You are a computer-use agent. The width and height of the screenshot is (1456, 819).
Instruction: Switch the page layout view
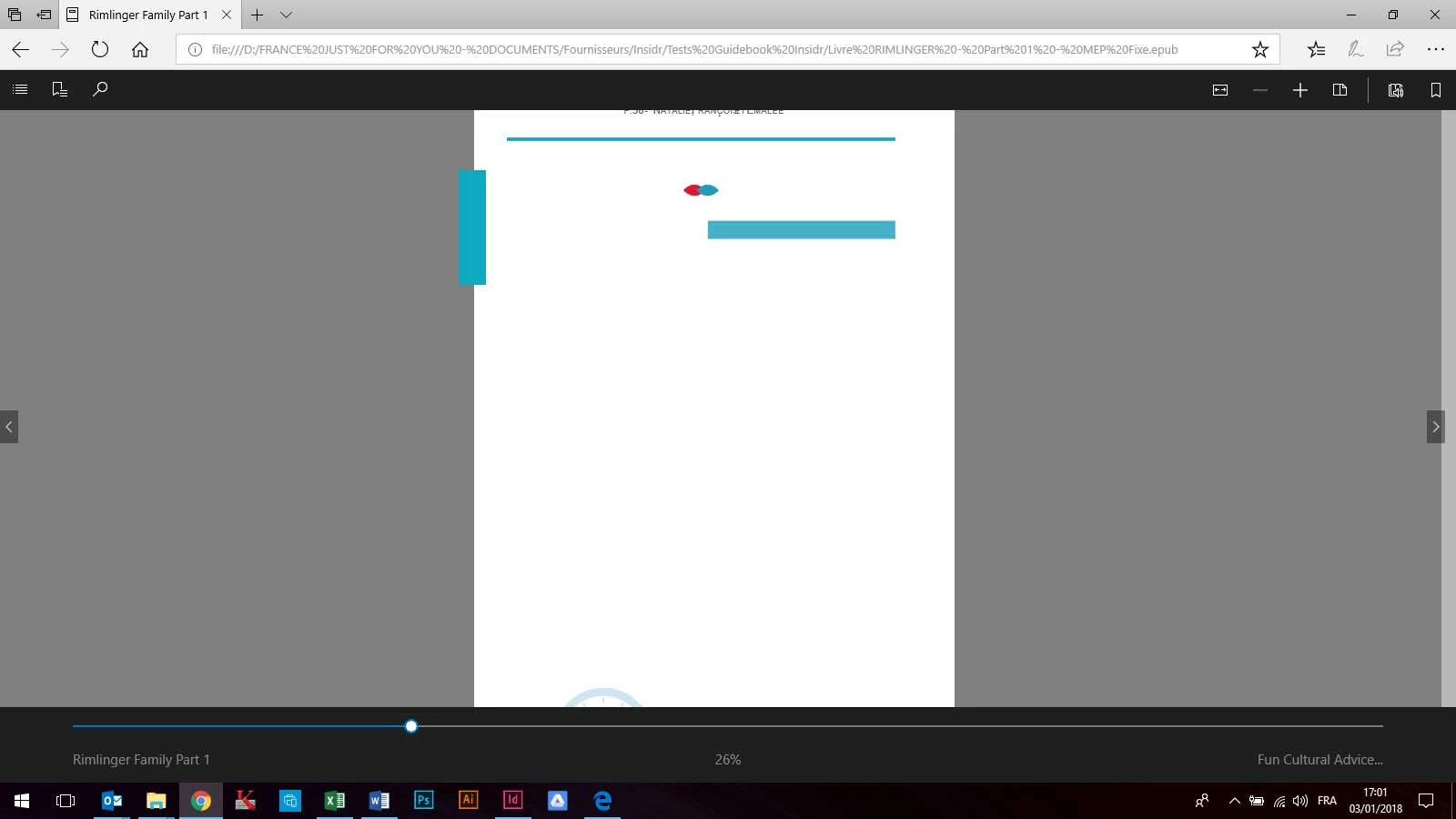(x=1340, y=90)
